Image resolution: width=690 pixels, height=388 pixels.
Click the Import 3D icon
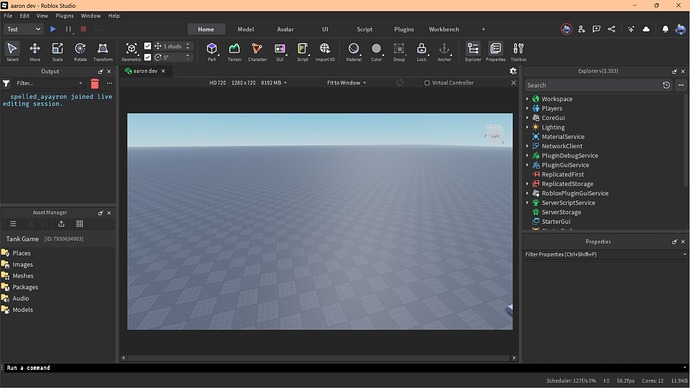(x=325, y=51)
